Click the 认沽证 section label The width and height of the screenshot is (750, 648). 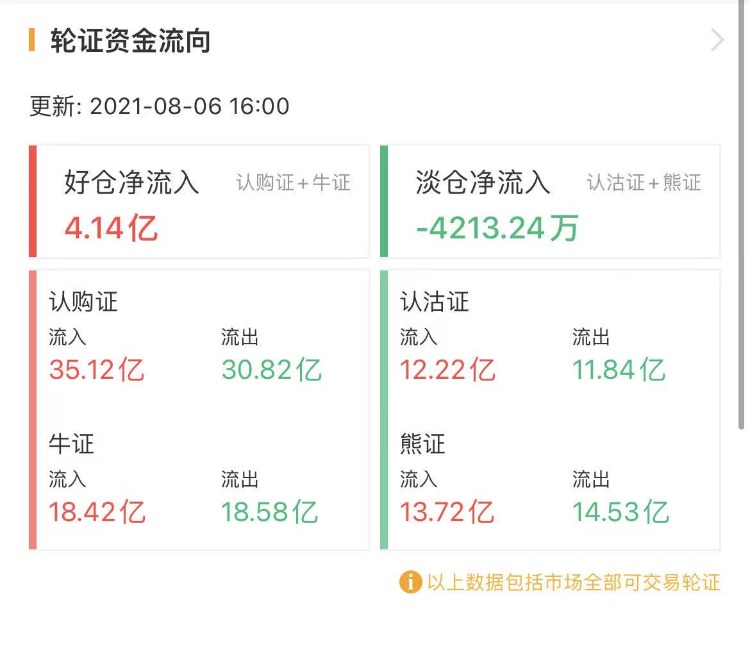[435, 301]
